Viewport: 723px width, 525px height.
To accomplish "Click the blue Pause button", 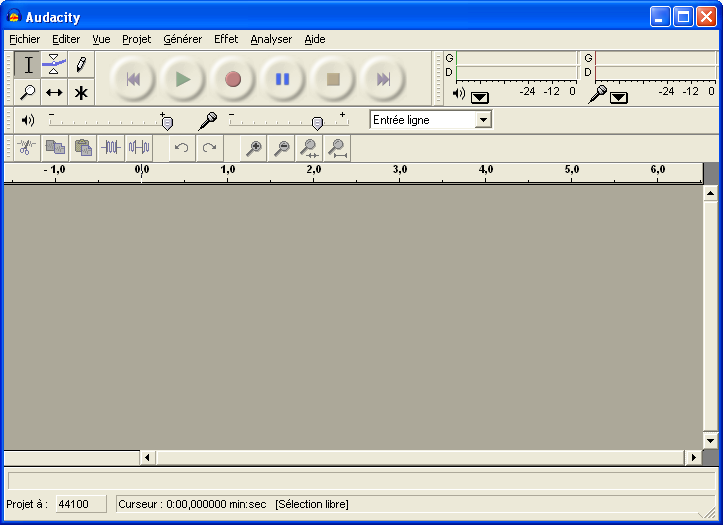I will click(x=283, y=79).
